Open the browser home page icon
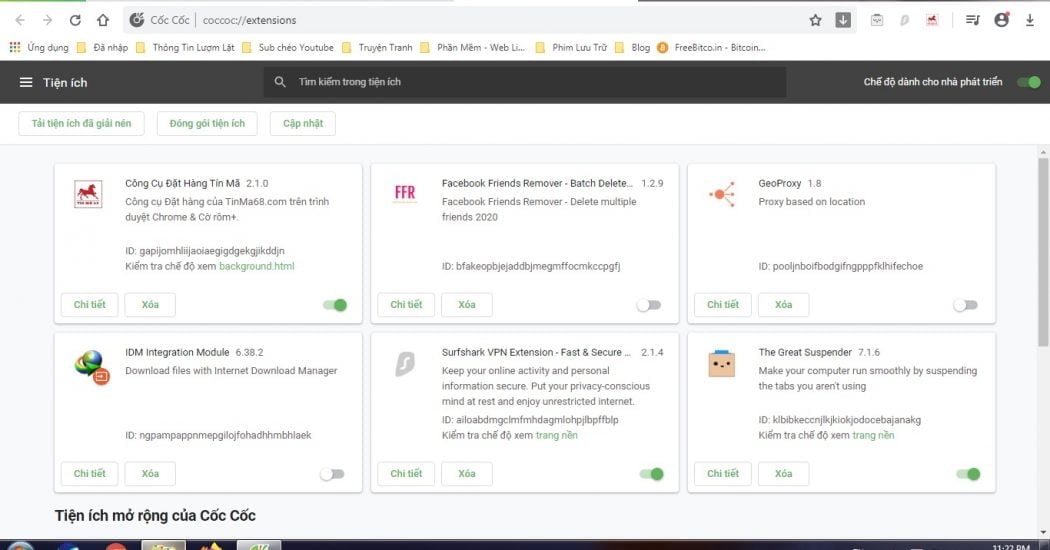This screenshot has height=550, width=1050. pyautogui.click(x=102, y=20)
